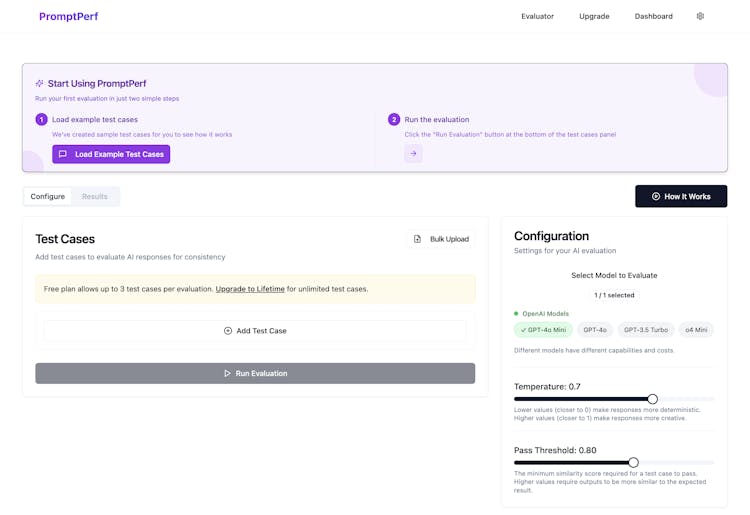
Task: Select the GPT-4o model chip
Action: pyautogui.click(x=595, y=330)
